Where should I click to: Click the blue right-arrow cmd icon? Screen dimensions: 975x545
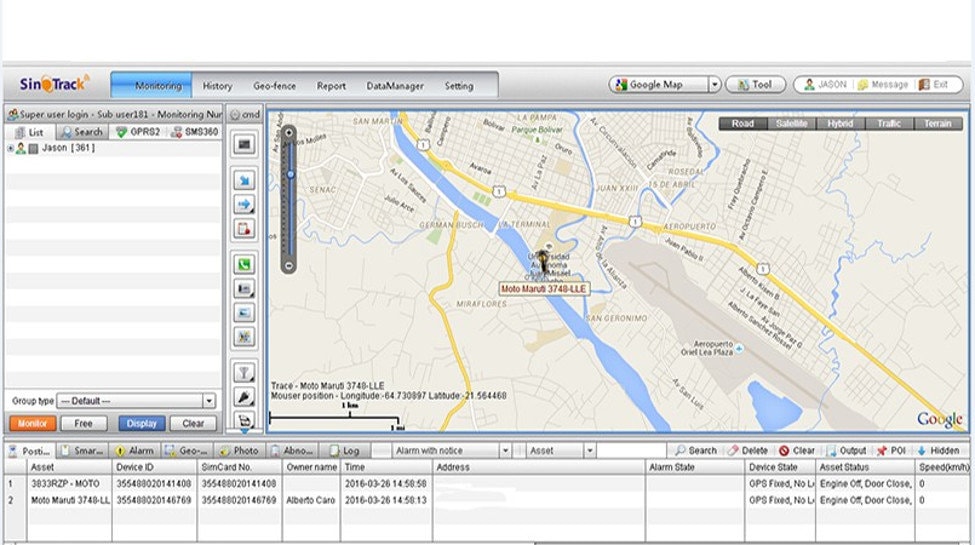click(x=244, y=204)
